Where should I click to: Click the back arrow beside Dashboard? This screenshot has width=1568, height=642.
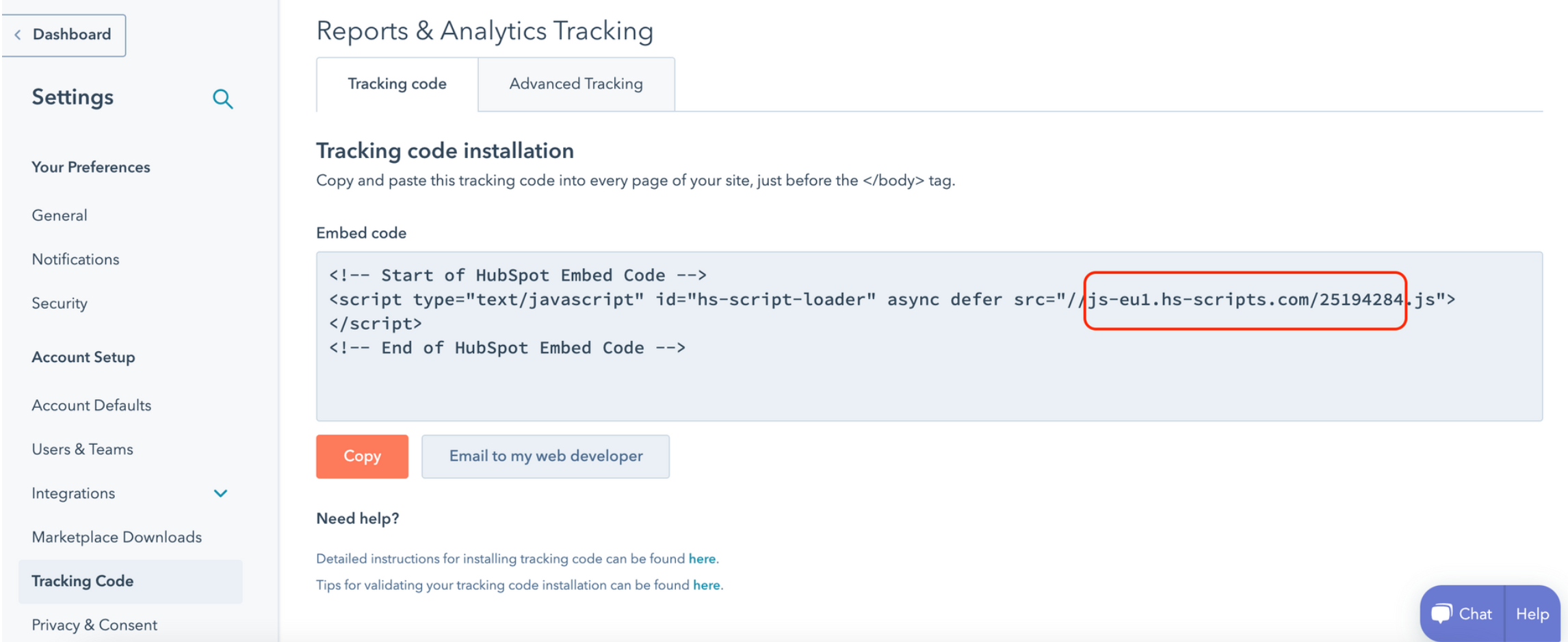point(18,34)
